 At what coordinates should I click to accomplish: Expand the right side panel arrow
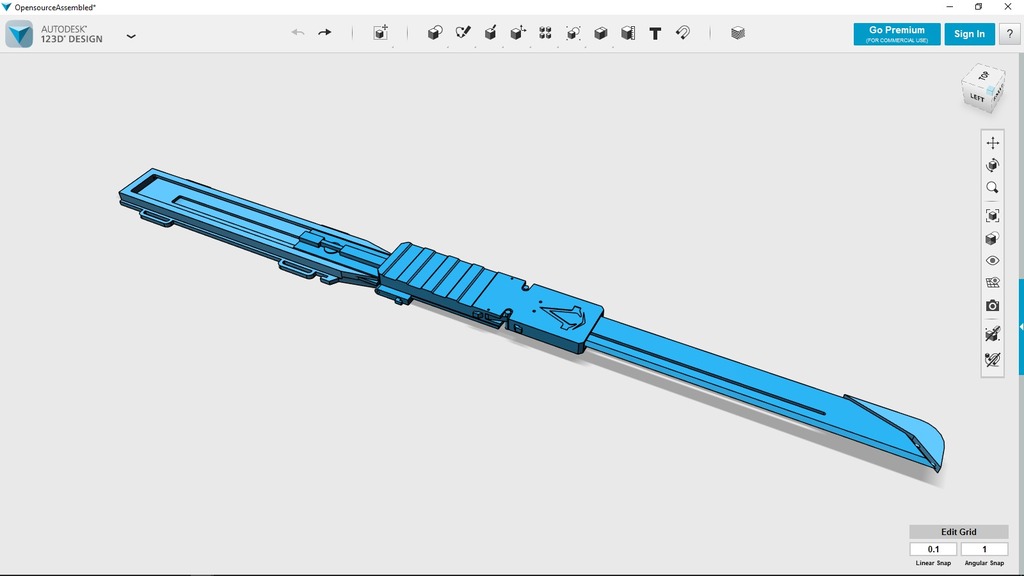coord(1020,327)
